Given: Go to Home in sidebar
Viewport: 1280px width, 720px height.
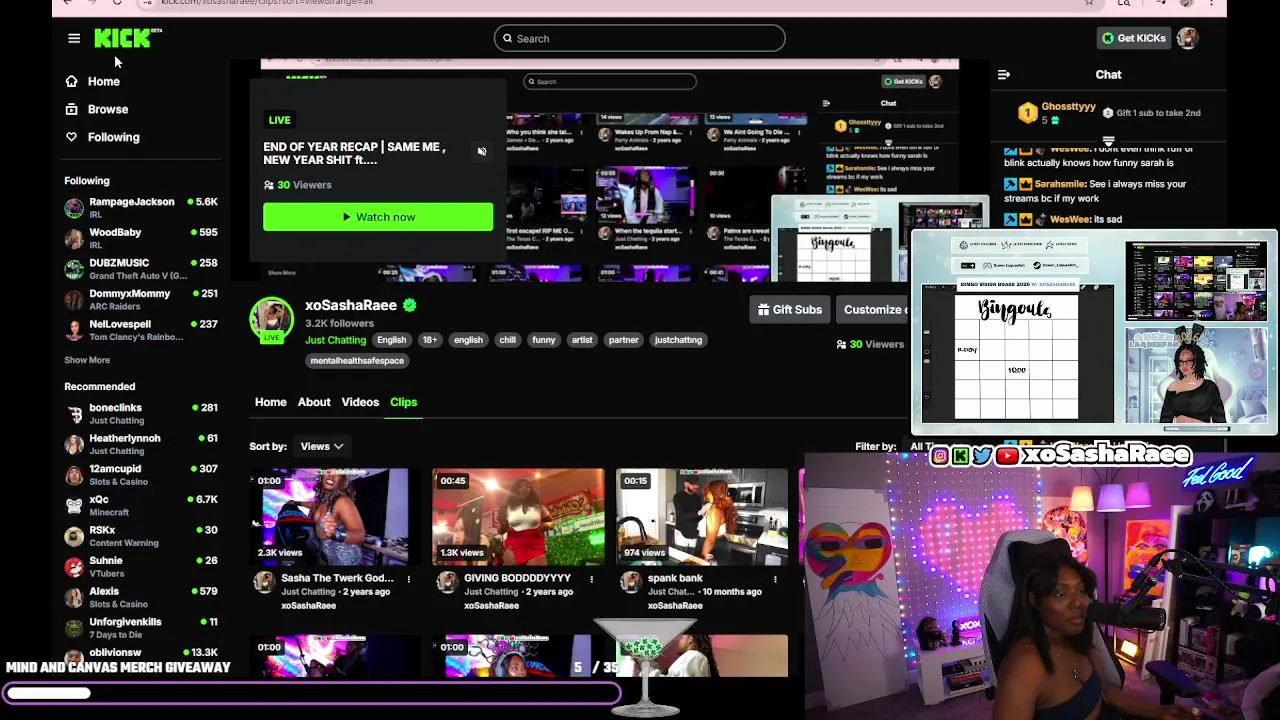Looking at the screenshot, I should point(104,82).
